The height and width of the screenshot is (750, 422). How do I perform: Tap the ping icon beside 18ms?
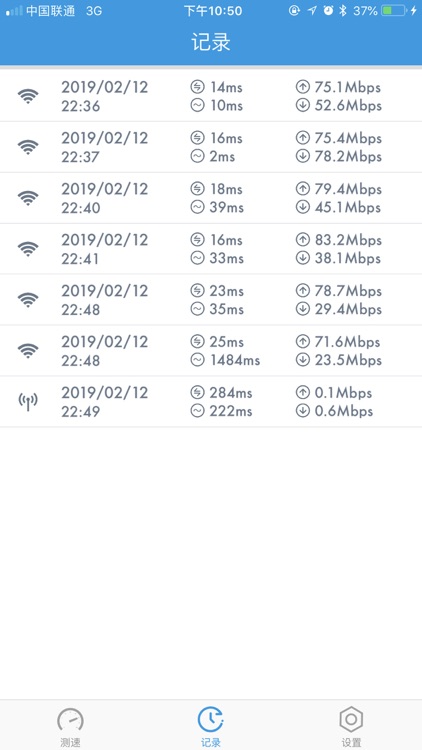[x=197, y=189]
